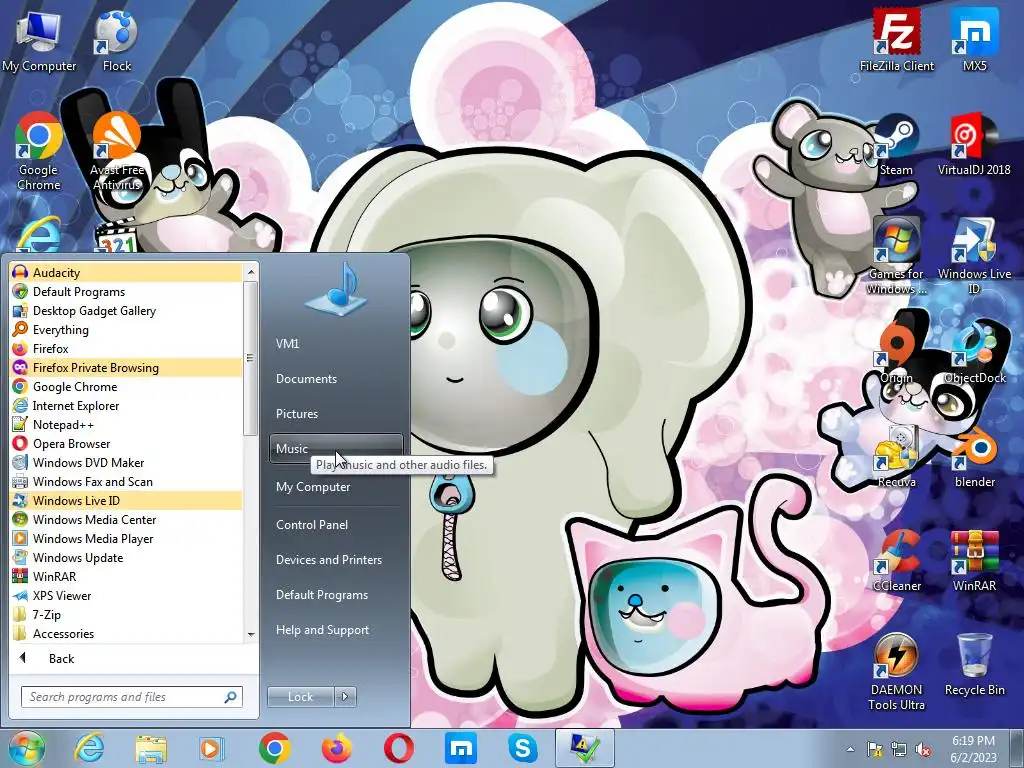Open Internet Explorer in the programs list
Image resolution: width=1024 pixels, height=768 pixels.
click(126, 405)
